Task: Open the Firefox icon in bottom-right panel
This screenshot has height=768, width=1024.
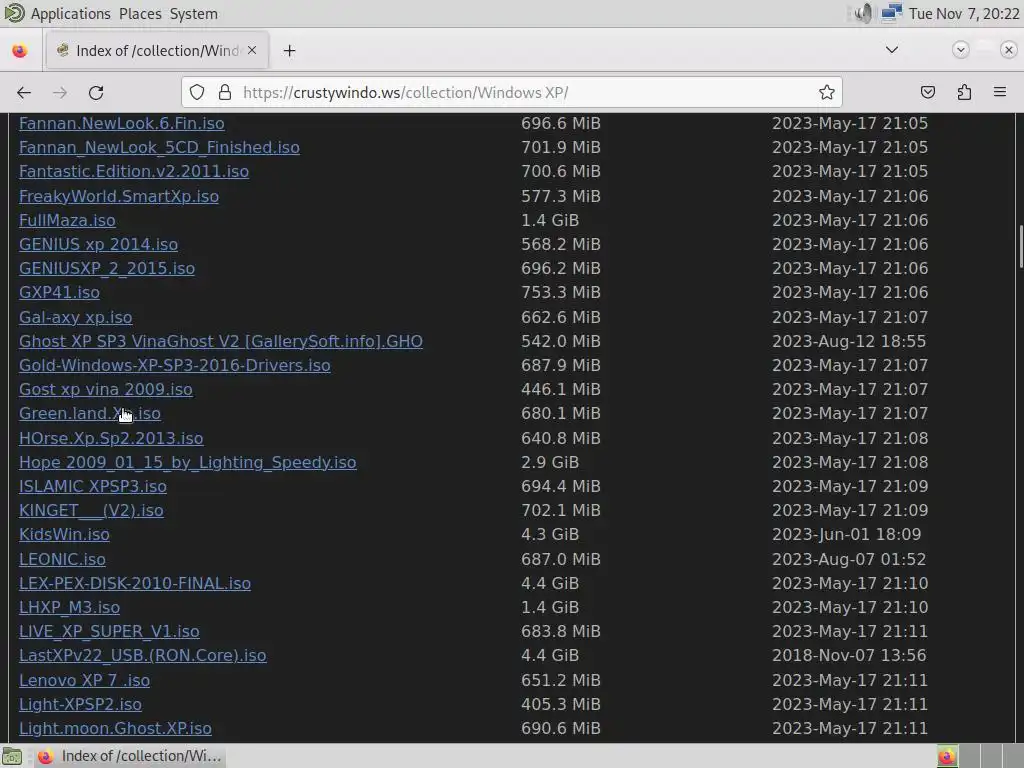Action: click(947, 756)
